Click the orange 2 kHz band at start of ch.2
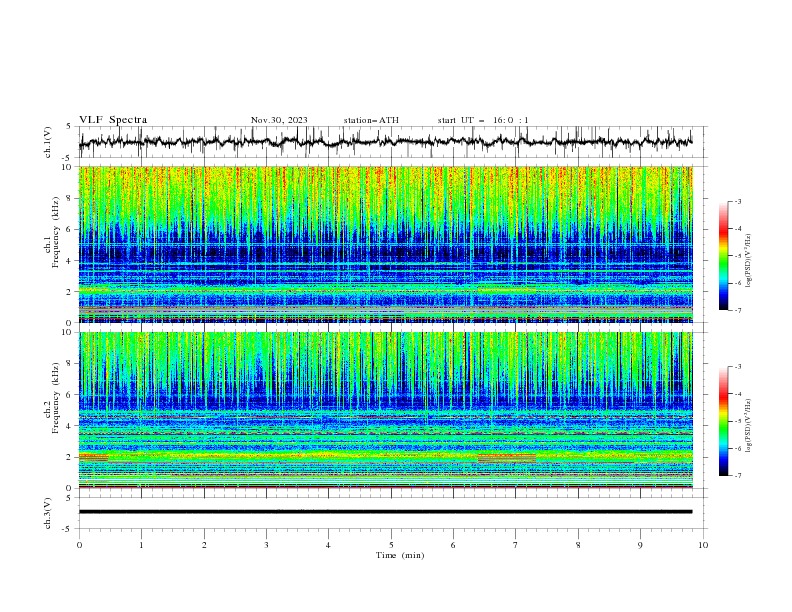792x612 pixels. coord(93,457)
